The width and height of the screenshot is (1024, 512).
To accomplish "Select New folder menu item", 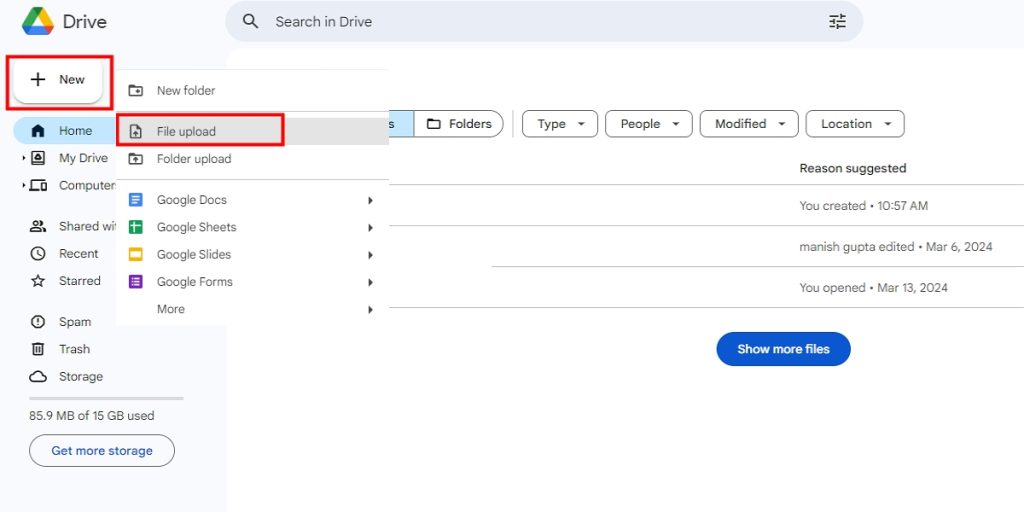I will click(252, 91).
